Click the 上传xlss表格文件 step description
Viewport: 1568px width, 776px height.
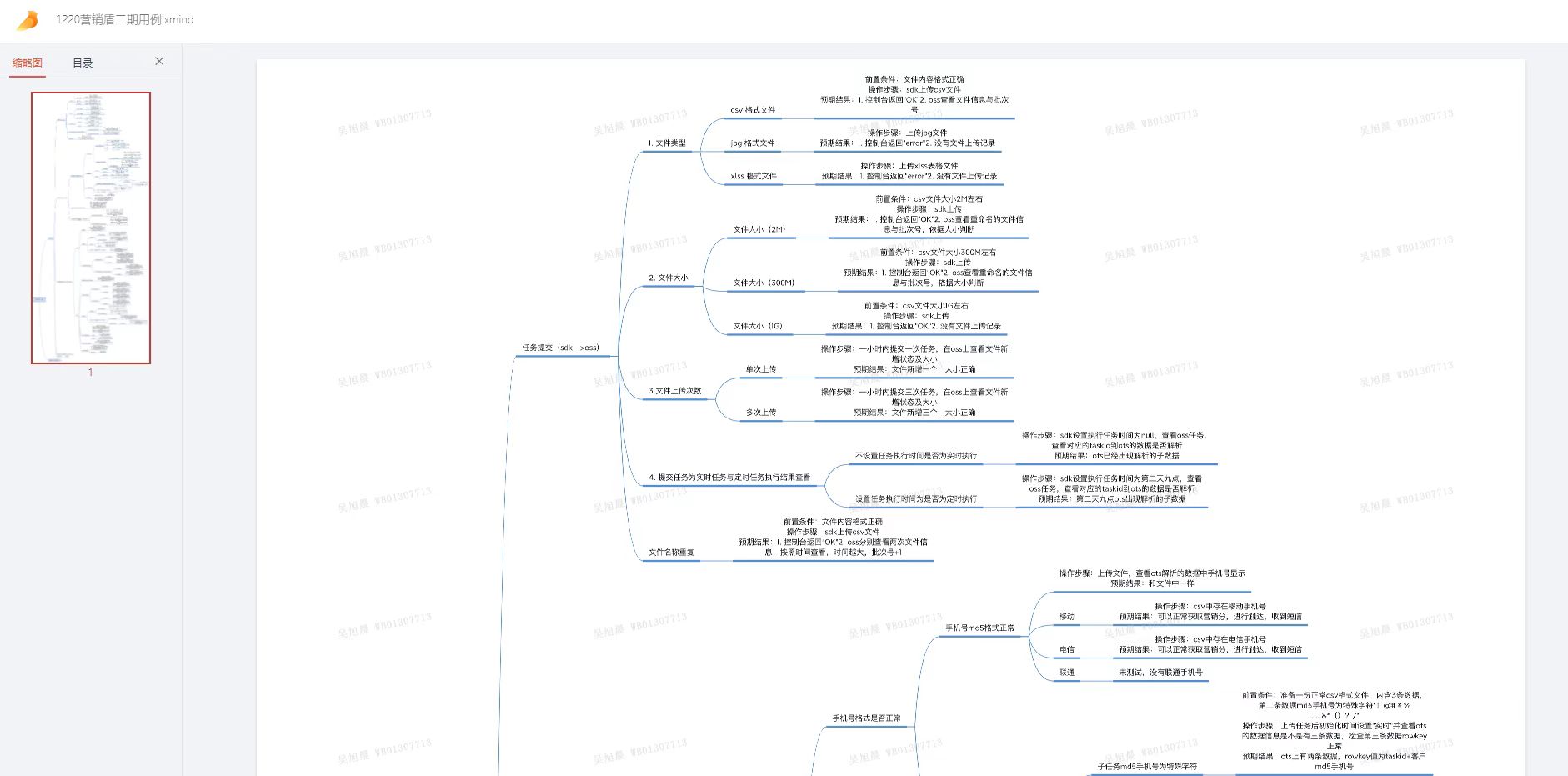pyautogui.click(x=909, y=166)
